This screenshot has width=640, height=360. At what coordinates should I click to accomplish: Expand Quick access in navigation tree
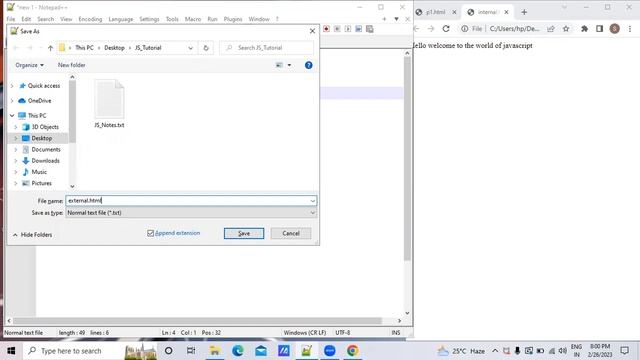coord(12,86)
